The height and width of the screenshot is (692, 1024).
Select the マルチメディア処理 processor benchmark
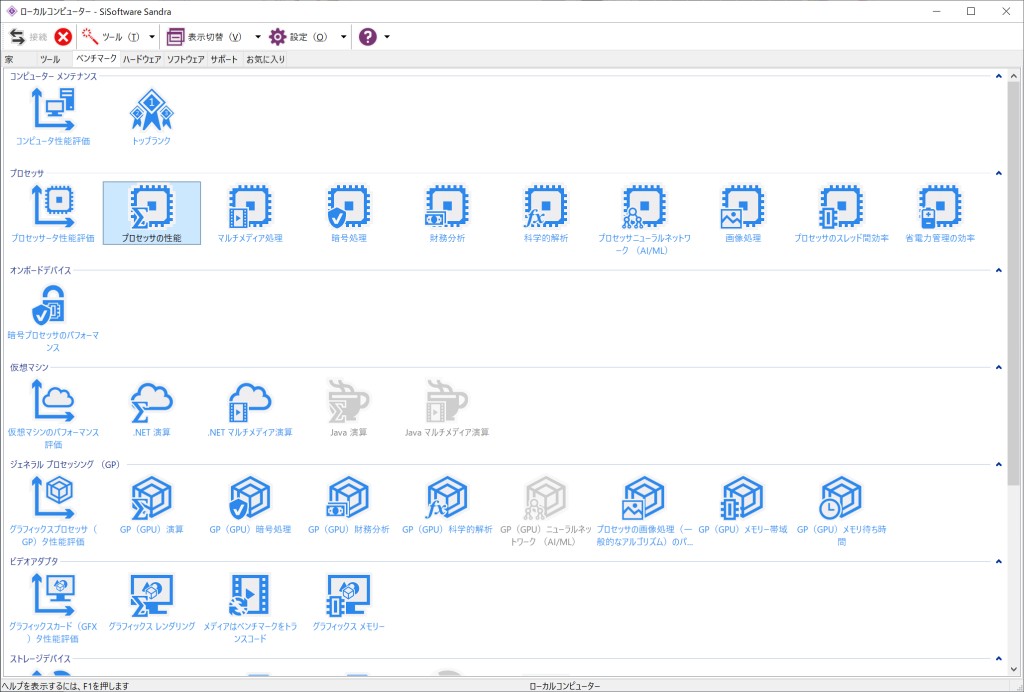(x=250, y=207)
